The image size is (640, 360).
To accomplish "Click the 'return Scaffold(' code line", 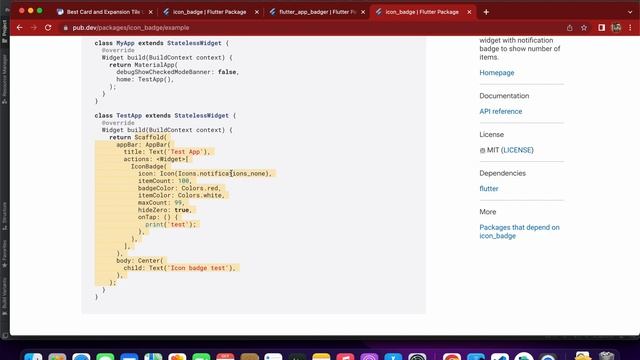I will coord(138,137).
